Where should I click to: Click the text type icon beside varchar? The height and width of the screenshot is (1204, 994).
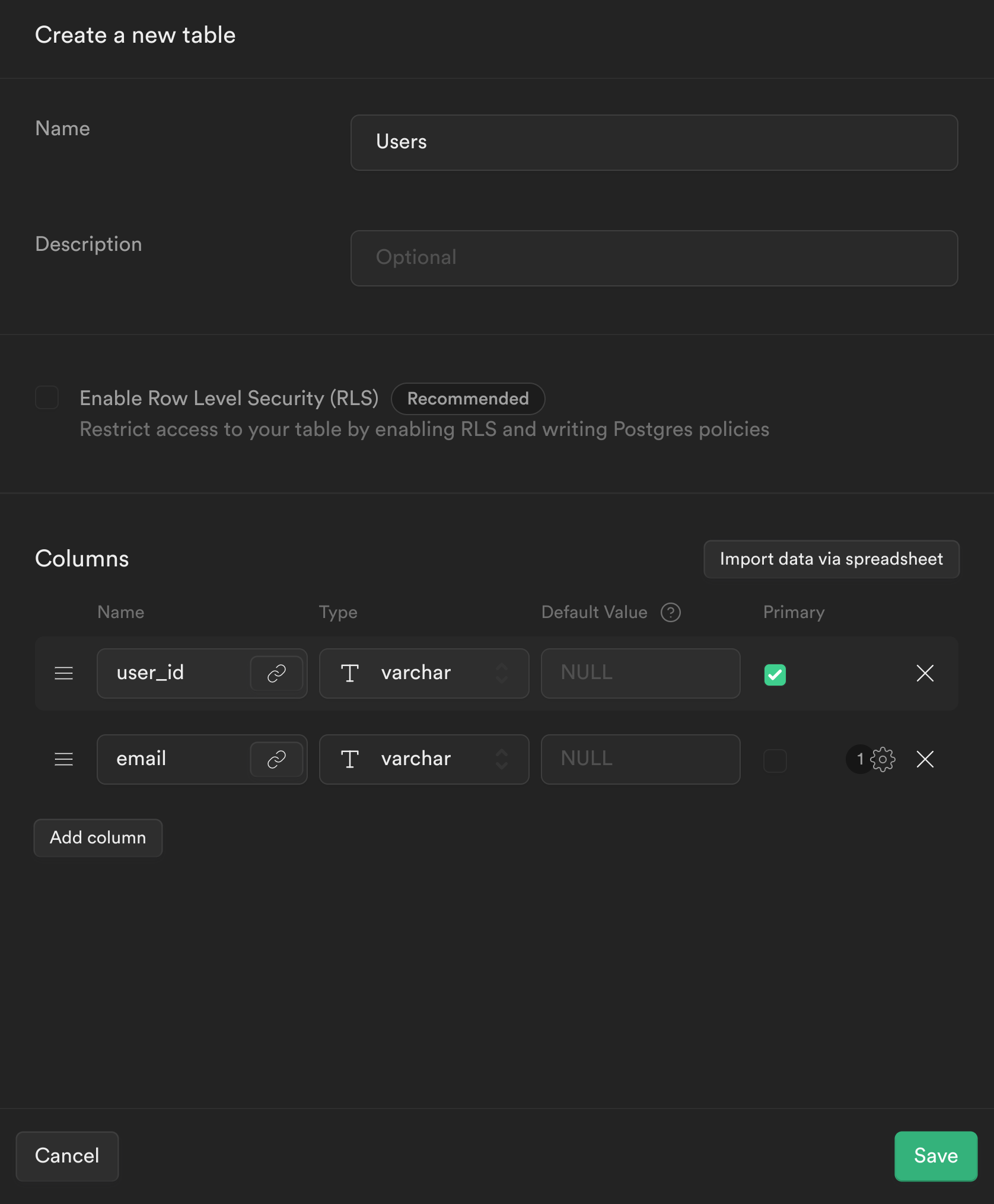tap(350, 673)
